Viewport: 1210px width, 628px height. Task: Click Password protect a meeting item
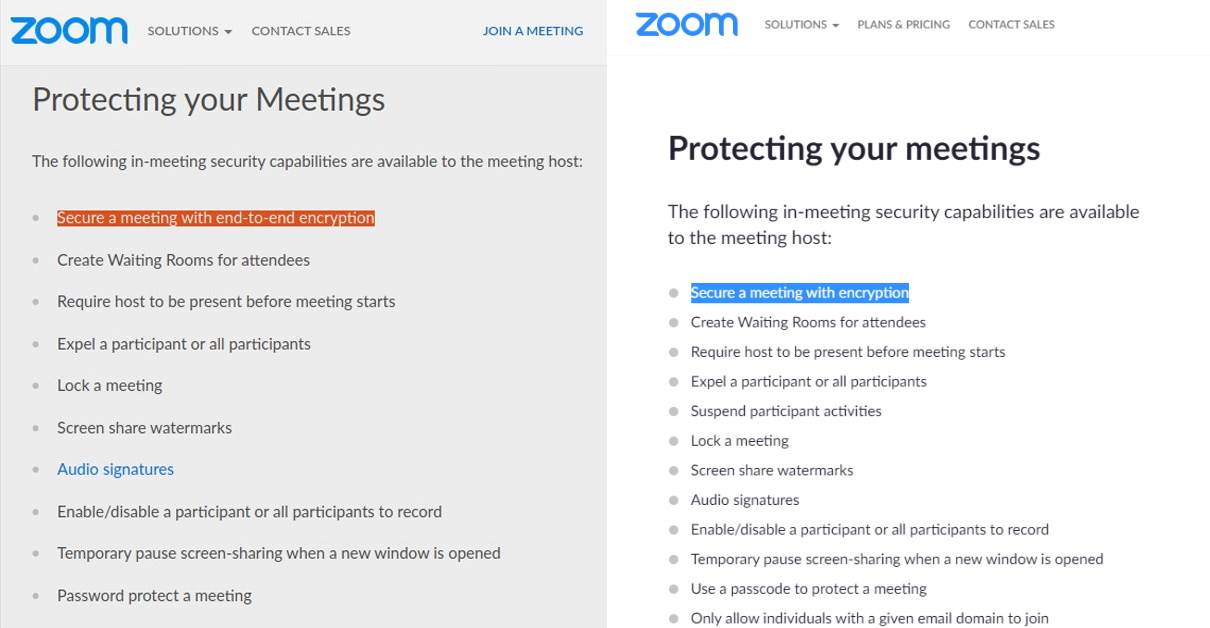click(154, 595)
